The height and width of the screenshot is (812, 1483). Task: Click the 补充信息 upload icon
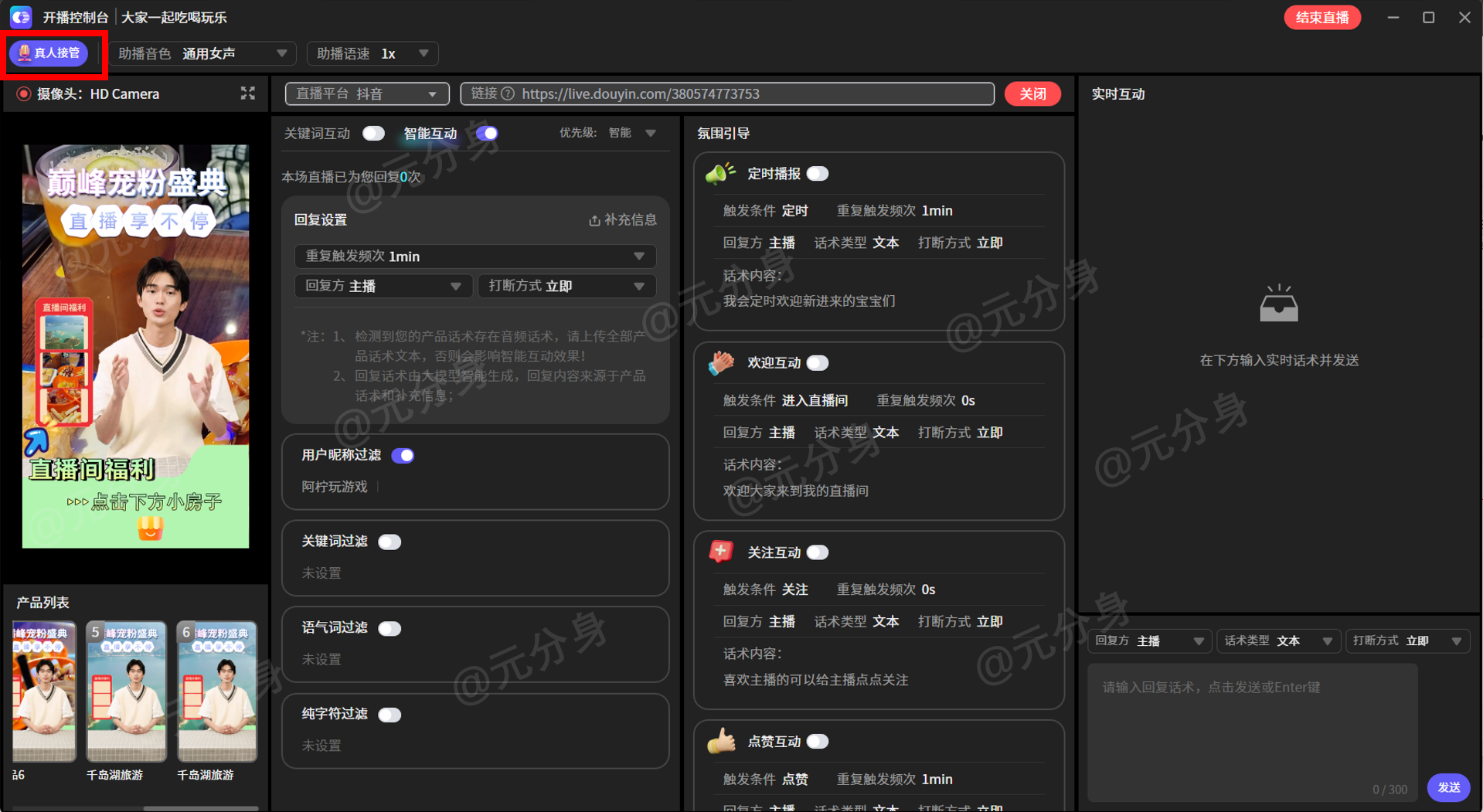coord(594,220)
